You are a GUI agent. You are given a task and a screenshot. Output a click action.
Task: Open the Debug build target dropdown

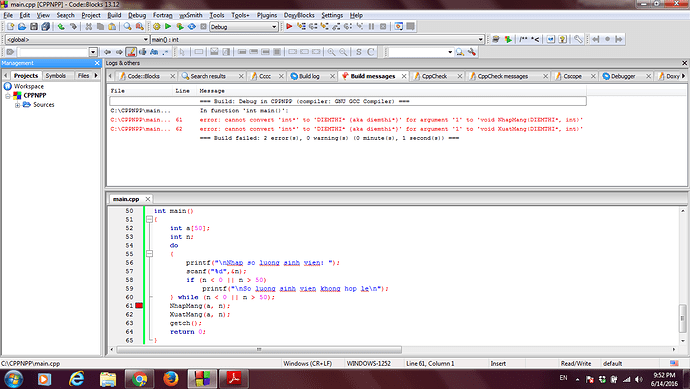tap(244, 27)
